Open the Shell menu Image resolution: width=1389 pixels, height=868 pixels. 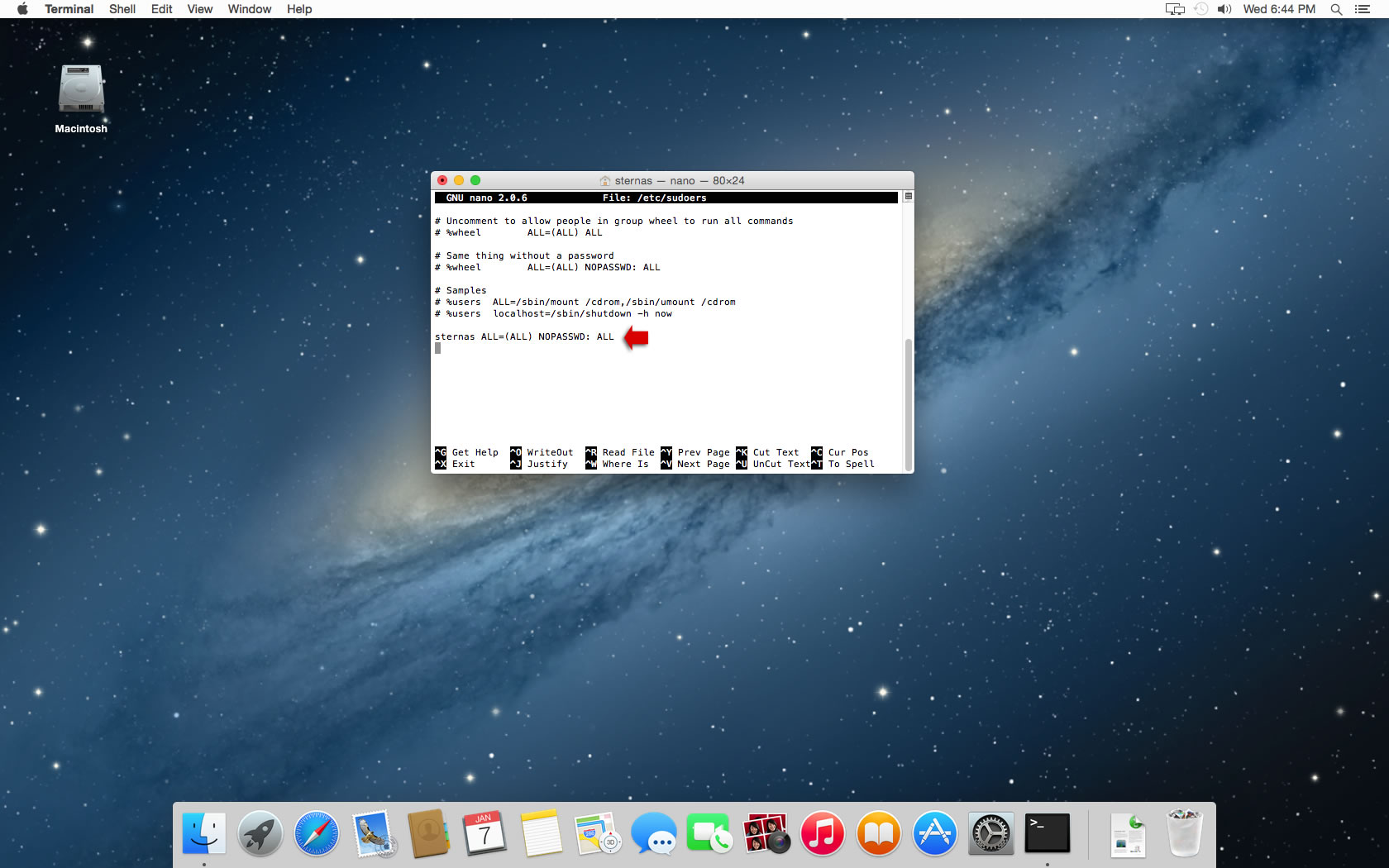coord(122,9)
